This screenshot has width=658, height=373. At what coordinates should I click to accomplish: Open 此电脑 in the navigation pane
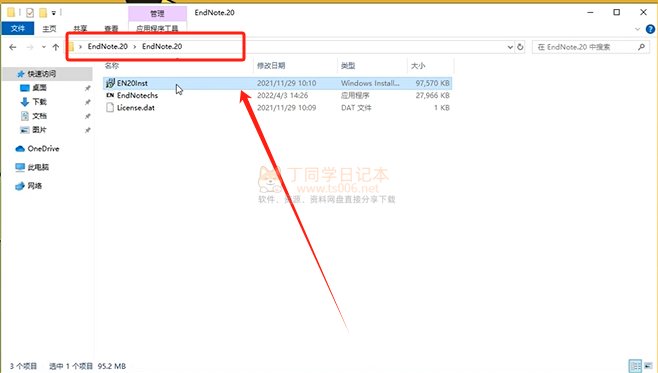38,167
